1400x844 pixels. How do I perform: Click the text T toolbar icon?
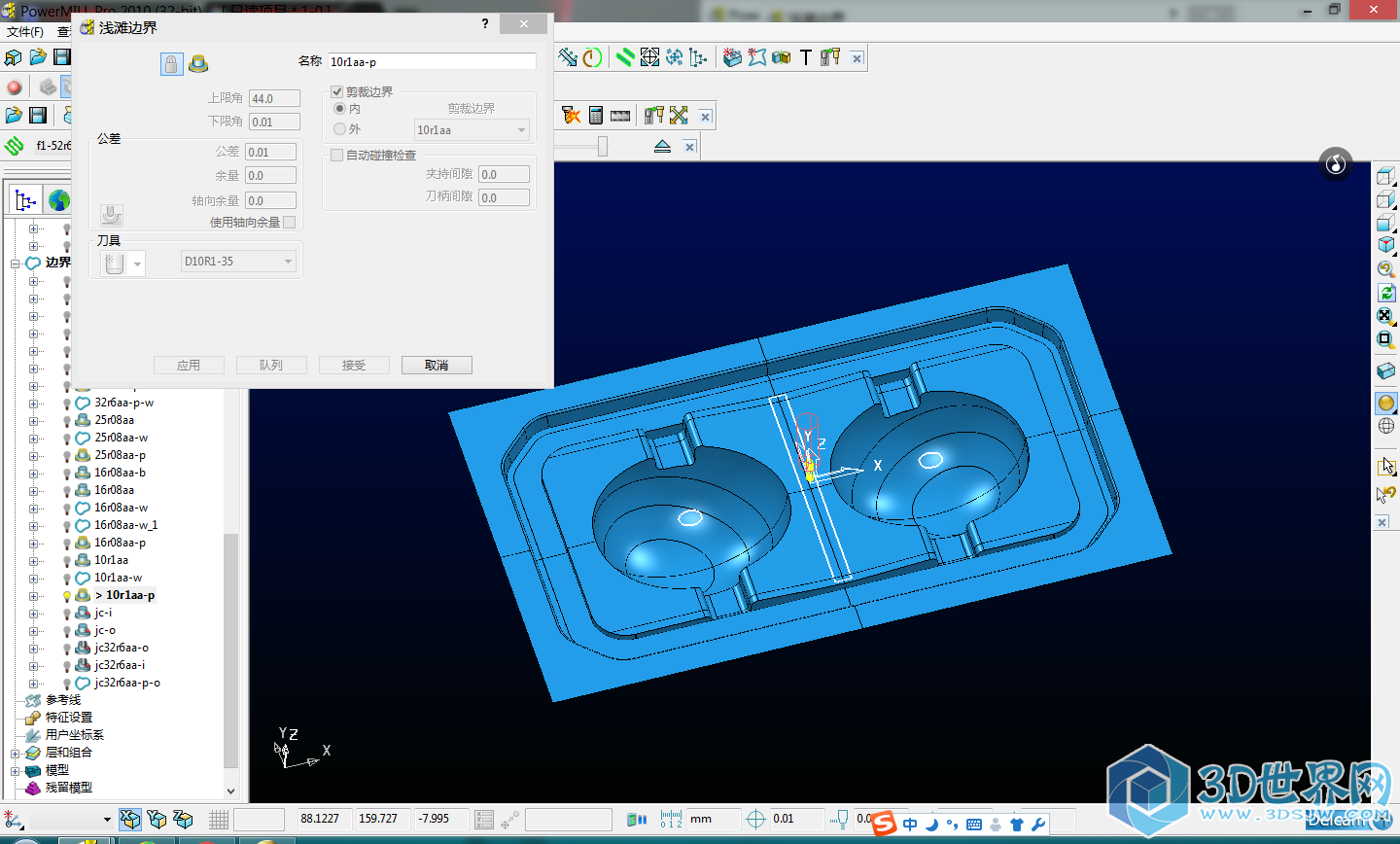(x=805, y=57)
